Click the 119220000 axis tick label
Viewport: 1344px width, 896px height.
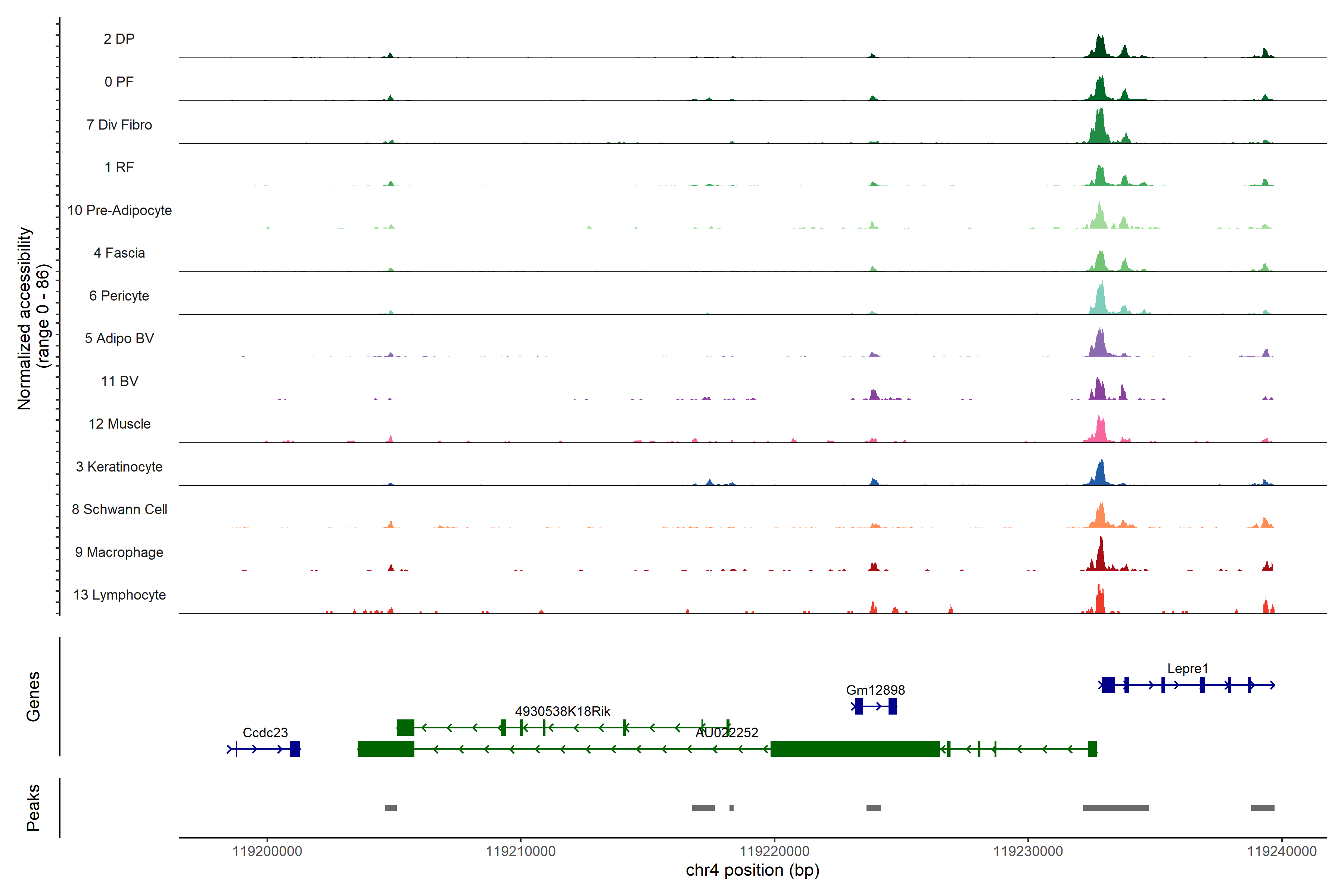click(x=774, y=852)
